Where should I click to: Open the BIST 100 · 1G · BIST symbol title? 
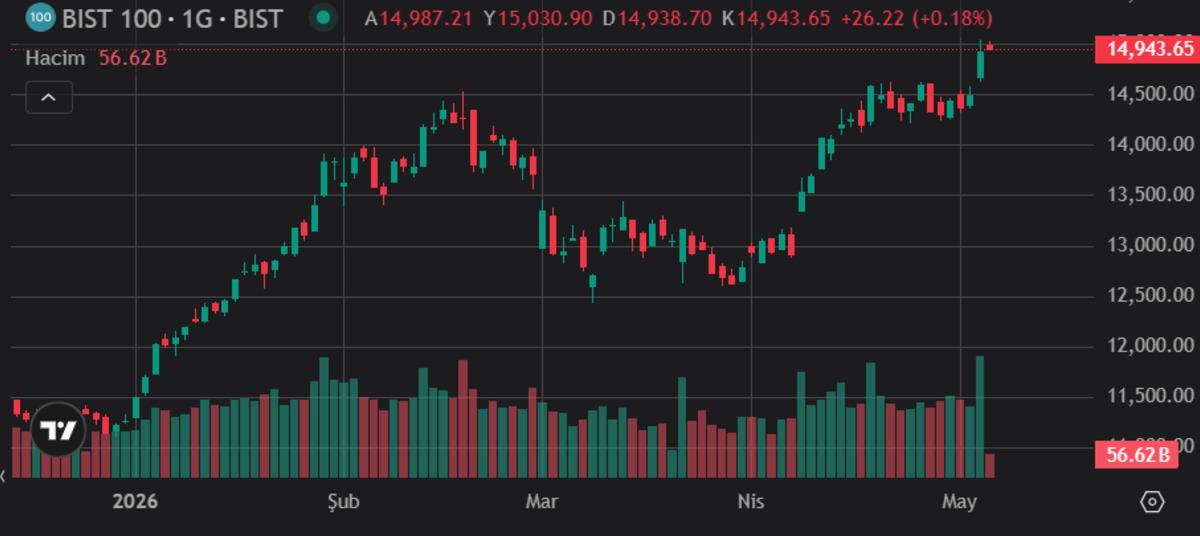click(x=172, y=18)
